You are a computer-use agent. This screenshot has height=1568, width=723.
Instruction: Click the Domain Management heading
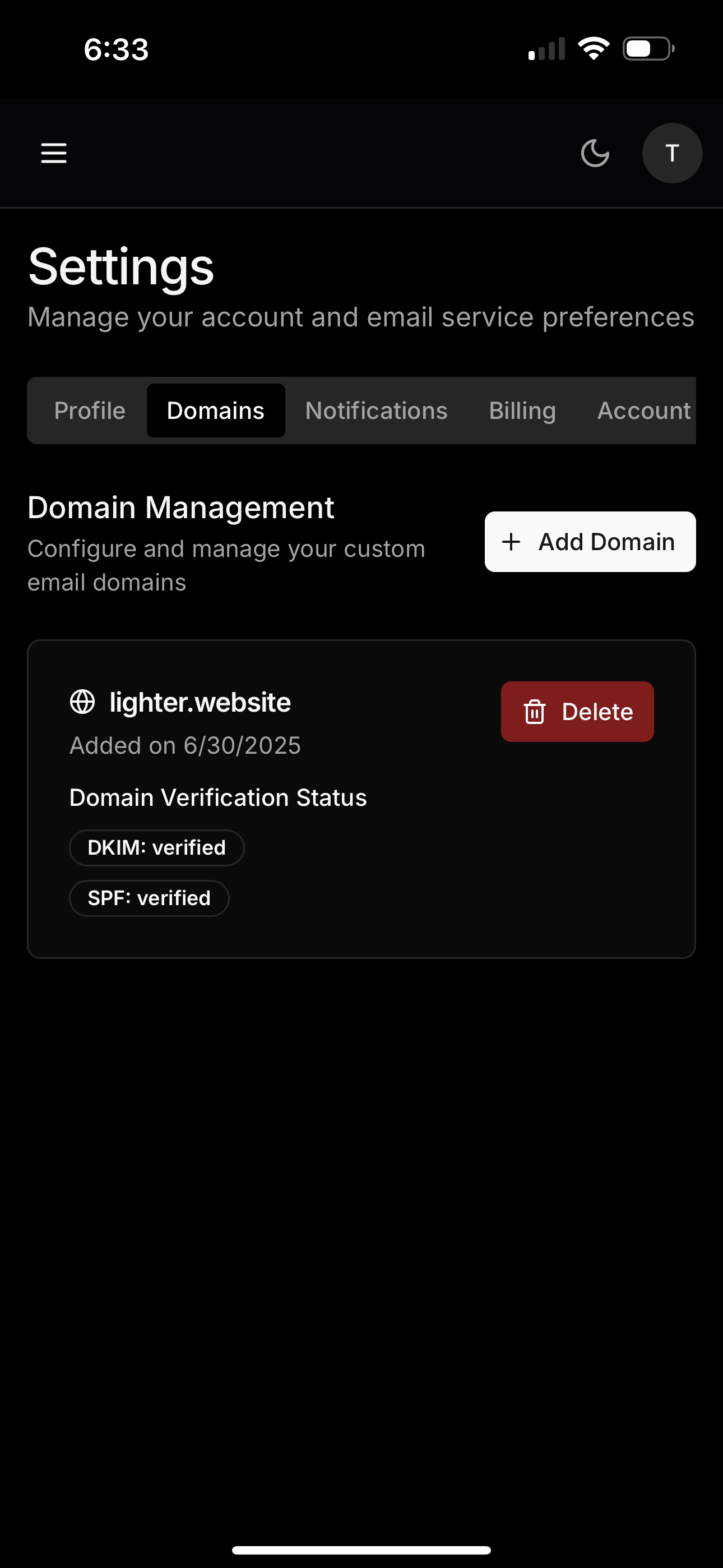tap(180, 507)
